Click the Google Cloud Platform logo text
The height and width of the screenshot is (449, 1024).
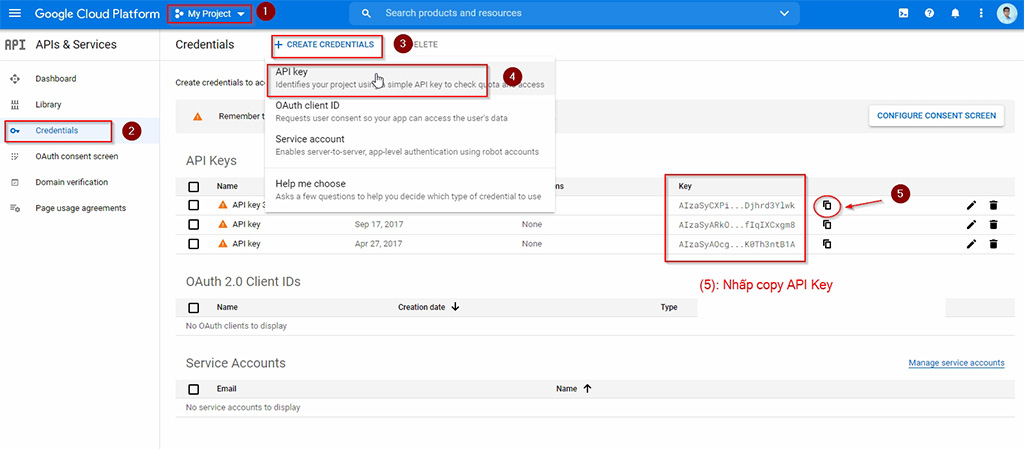coord(97,13)
